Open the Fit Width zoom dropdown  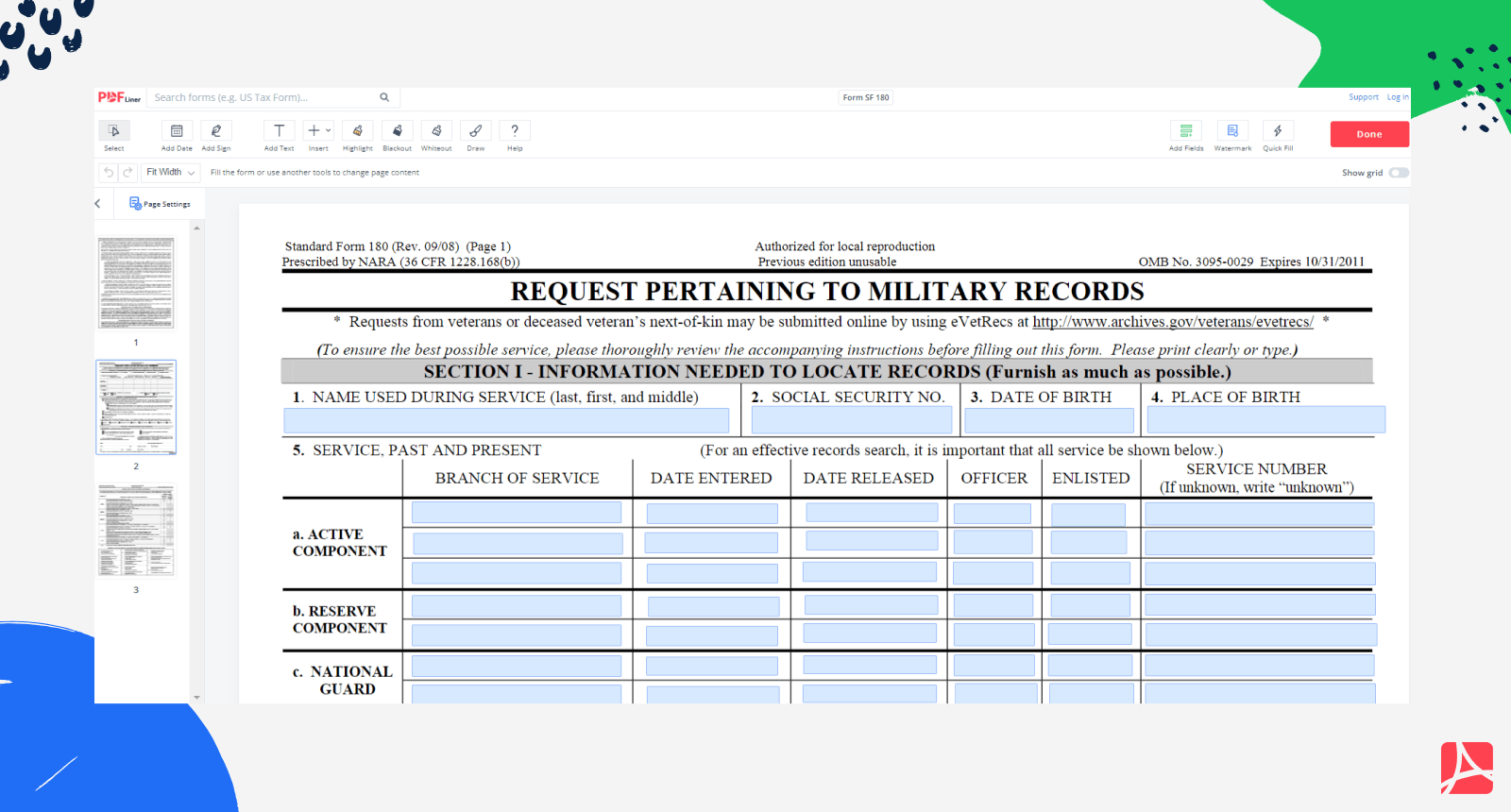[x=171, y=173]
